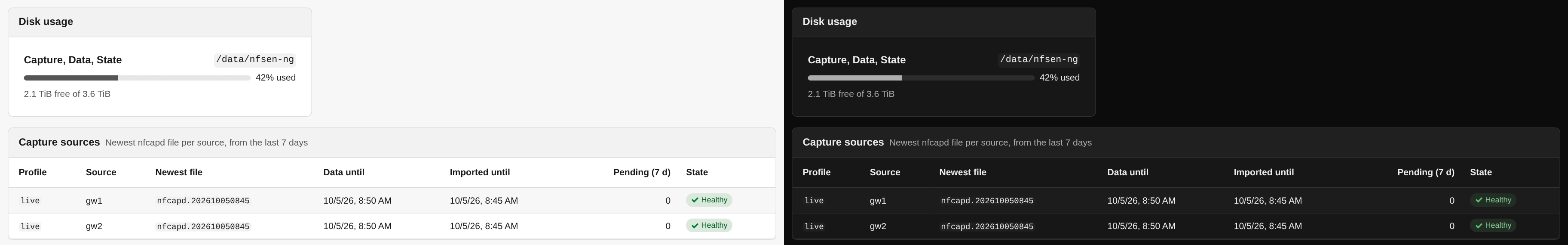Click pending value '0' in gw2 row, light table

point(668,226)
